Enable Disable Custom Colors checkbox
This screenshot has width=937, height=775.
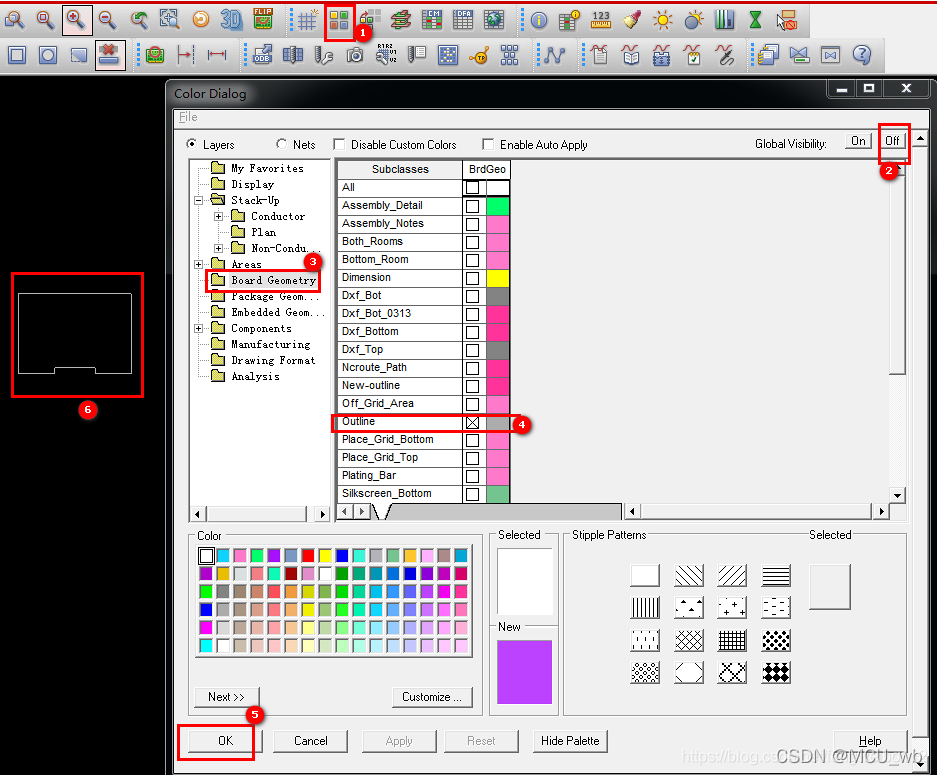point(339,145)
